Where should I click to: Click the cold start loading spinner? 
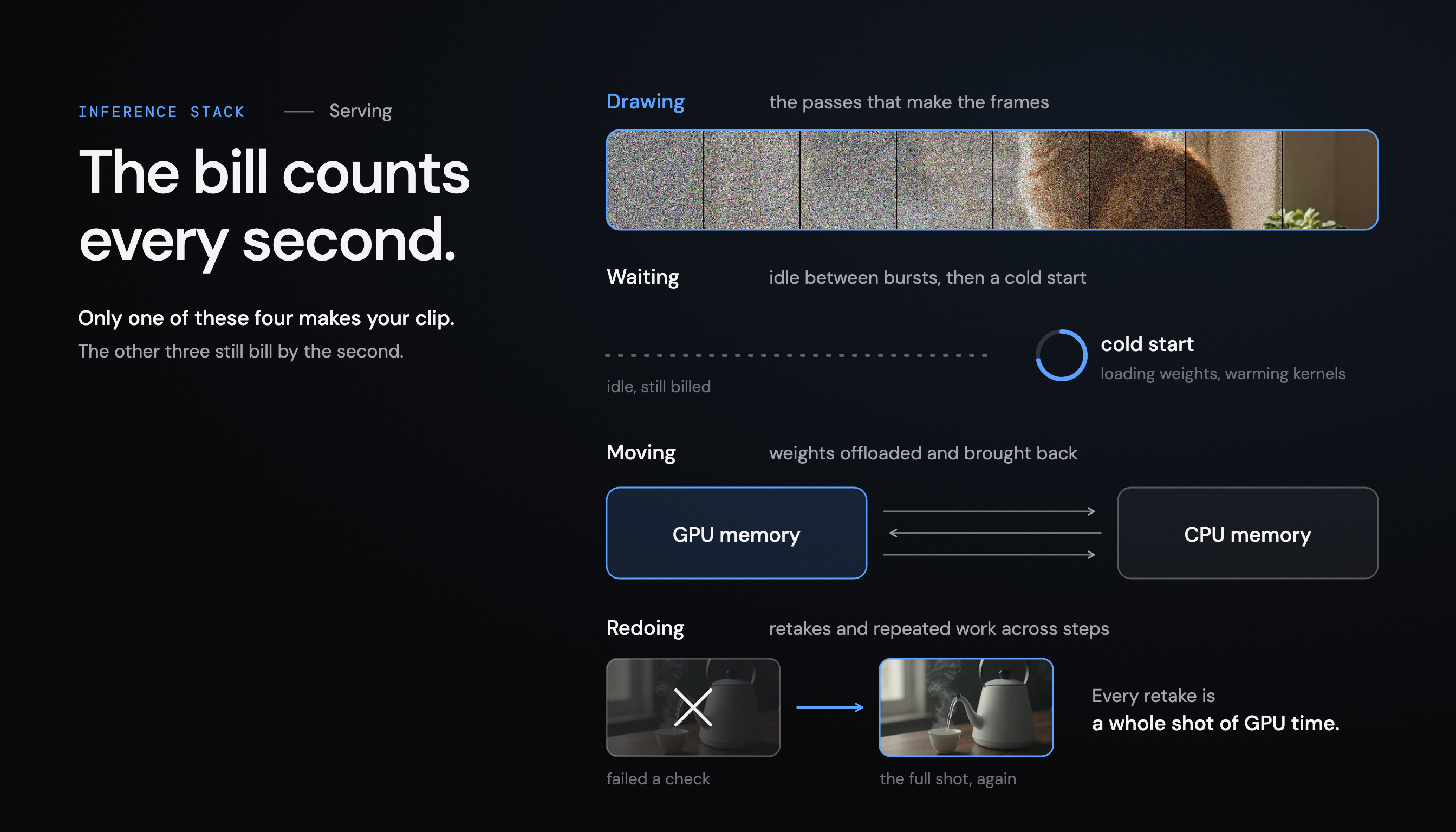pos(1061,355)
